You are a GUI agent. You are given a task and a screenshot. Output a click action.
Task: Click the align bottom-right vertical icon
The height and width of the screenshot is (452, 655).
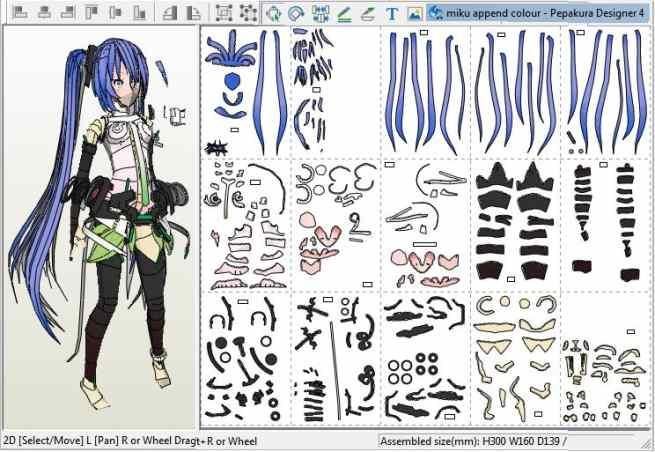pos(139,13)
